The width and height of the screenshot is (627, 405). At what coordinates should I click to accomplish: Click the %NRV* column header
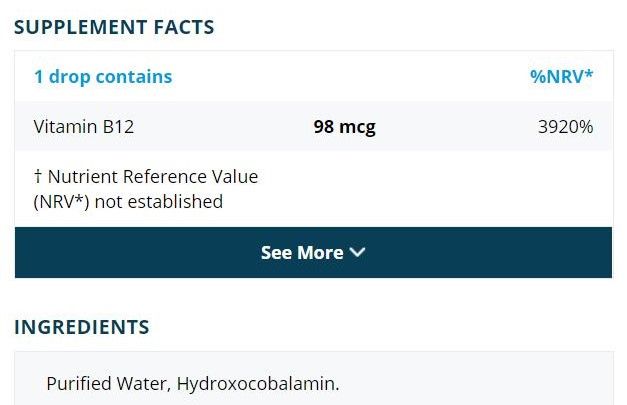[x=561, y=77]
